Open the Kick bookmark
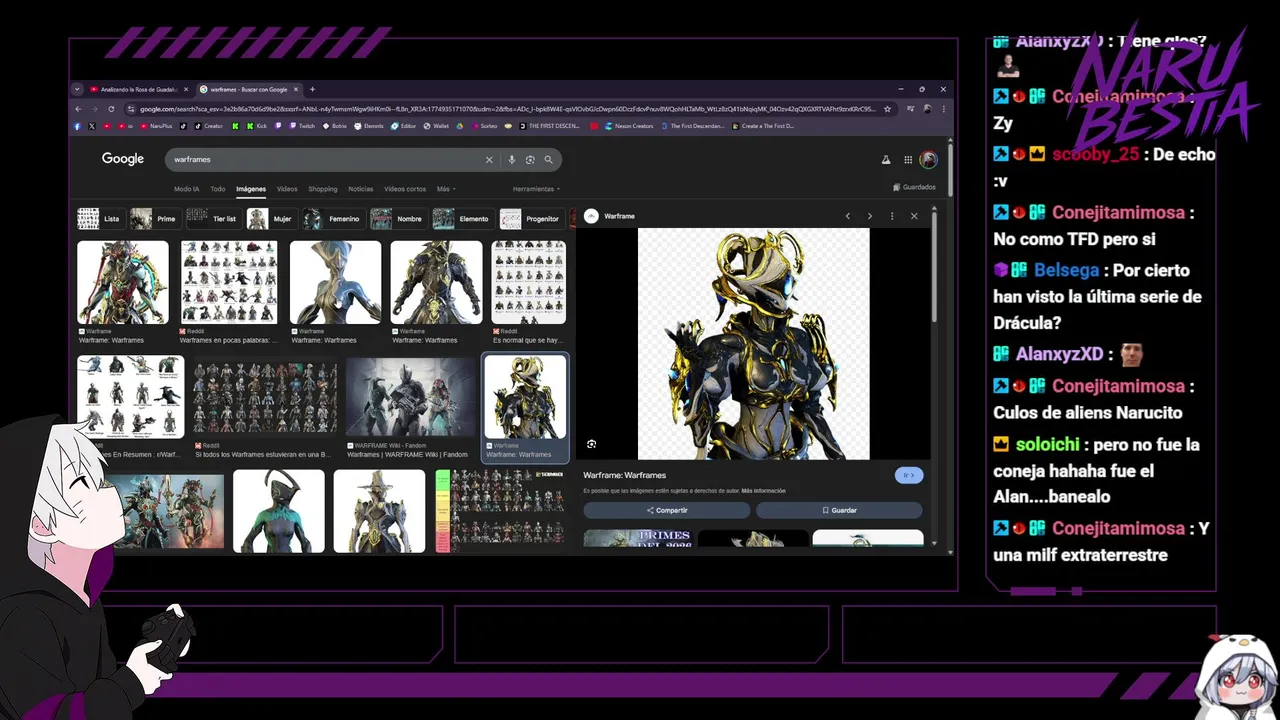1280x720 pixels. (257, 126)
